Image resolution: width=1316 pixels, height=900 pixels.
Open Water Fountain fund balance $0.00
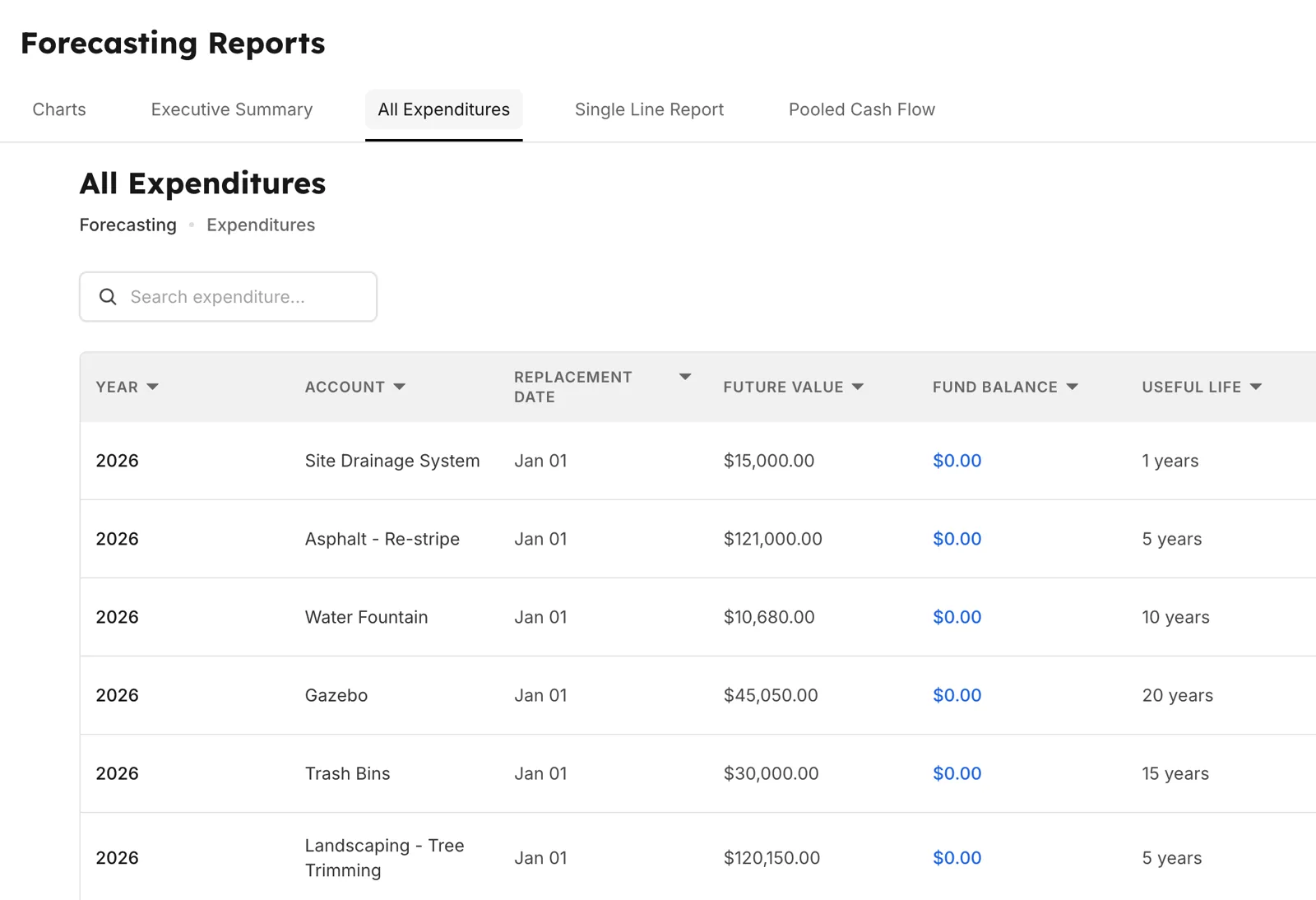coord(957,617)
